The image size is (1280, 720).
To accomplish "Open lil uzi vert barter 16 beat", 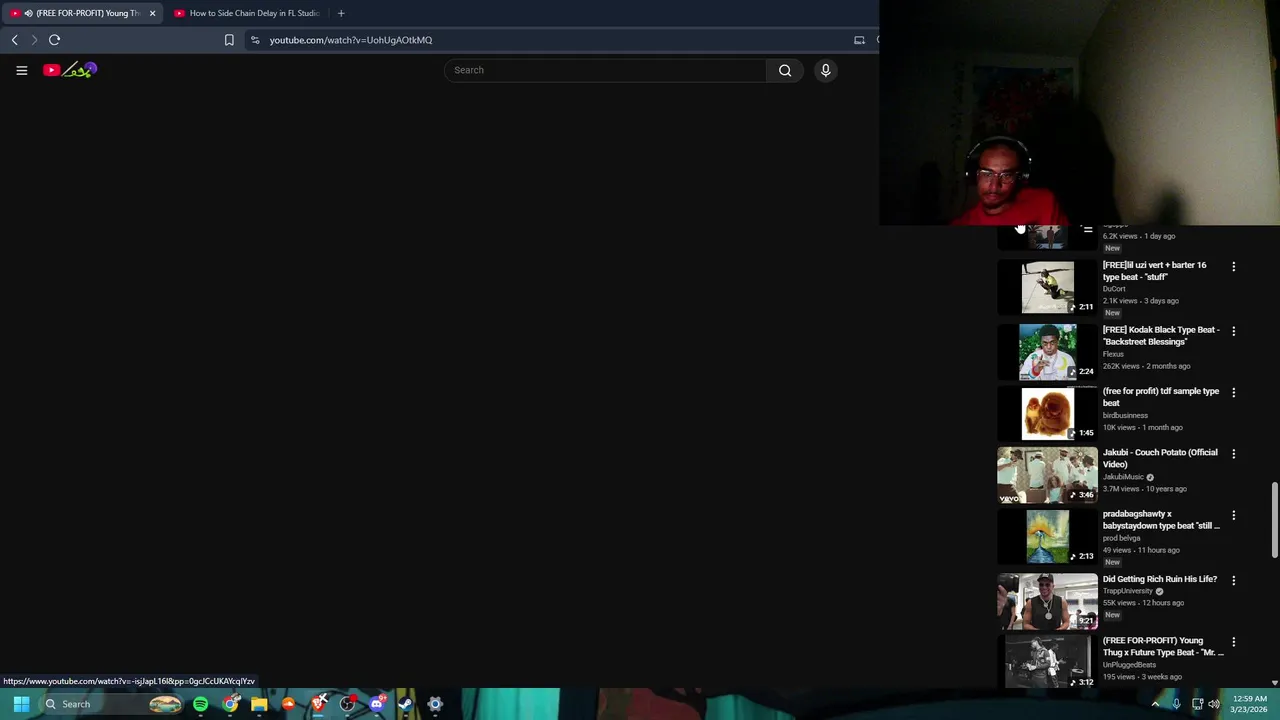I will coord(1154,271).
